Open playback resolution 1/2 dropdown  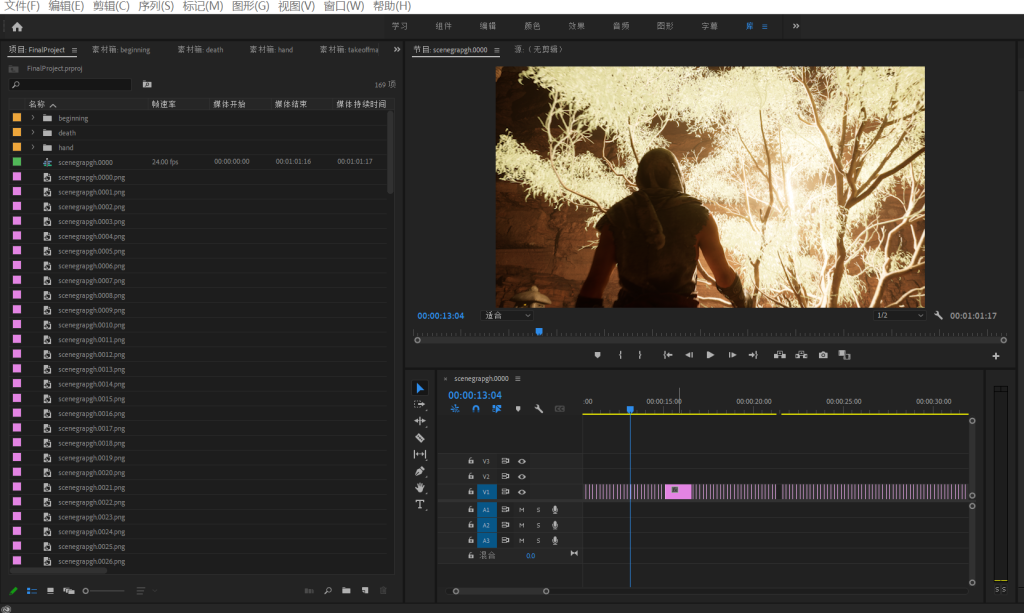point(900,315)
